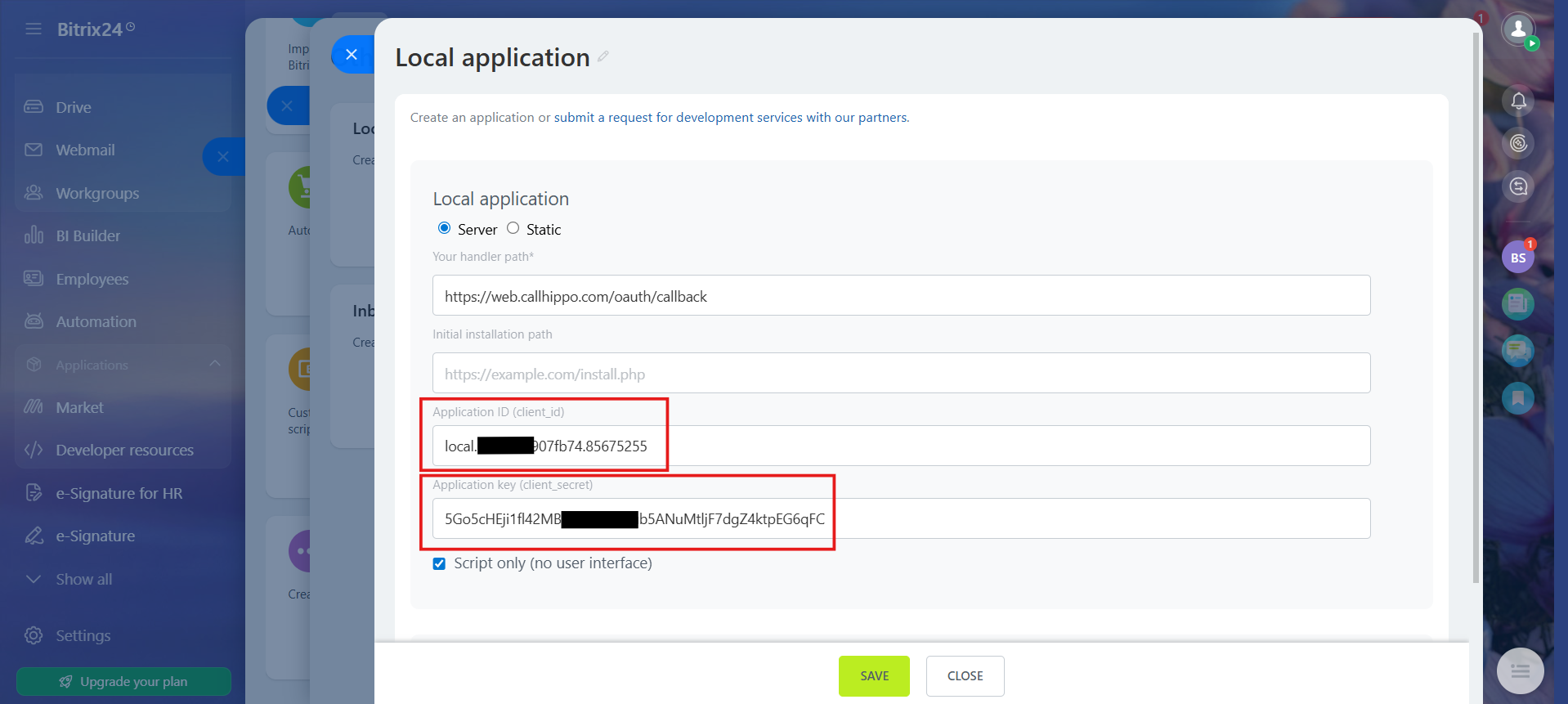Click the Application ID client_id field

pos(901,446)
